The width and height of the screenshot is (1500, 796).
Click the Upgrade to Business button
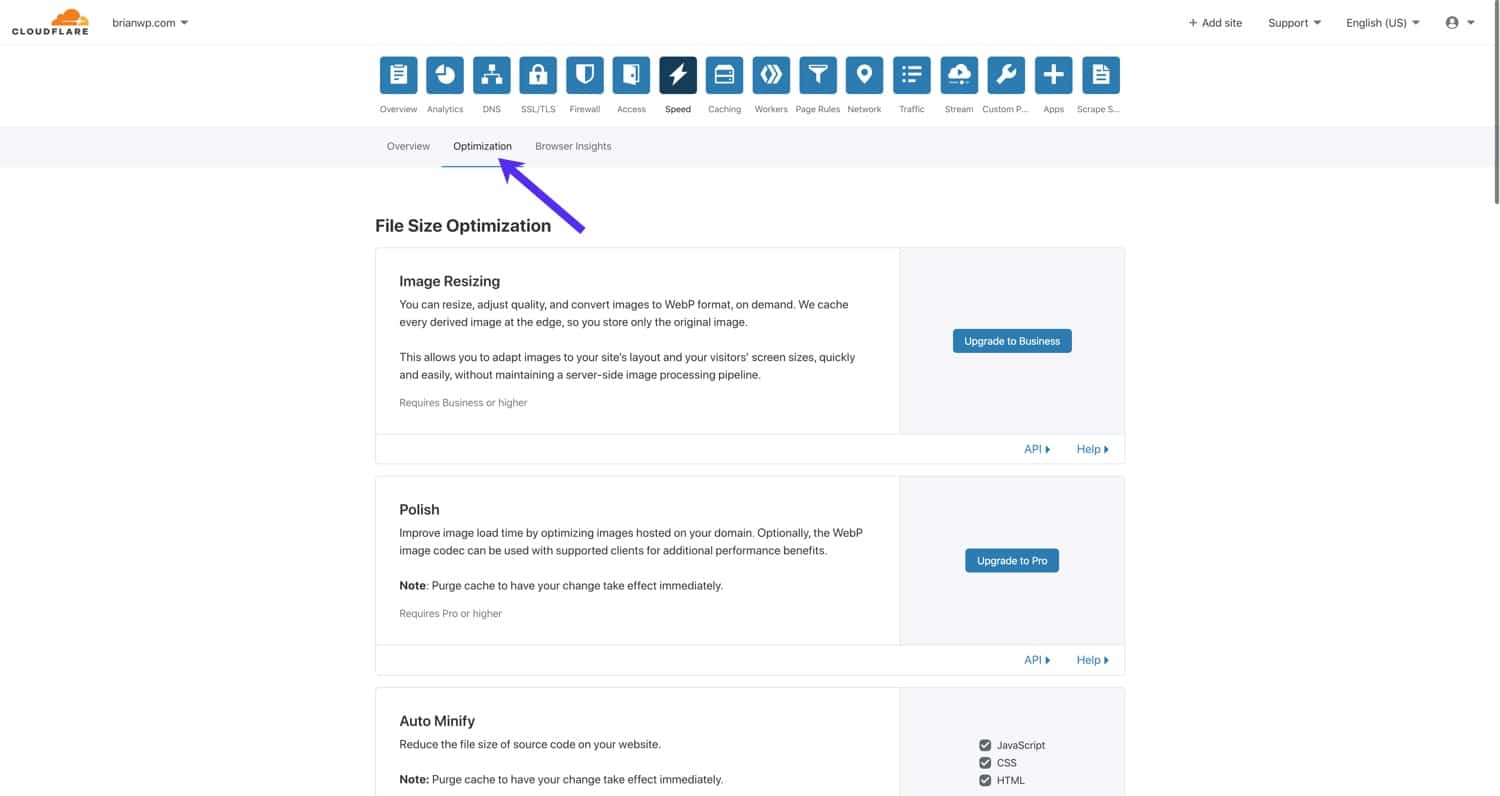pos(1012,341)
